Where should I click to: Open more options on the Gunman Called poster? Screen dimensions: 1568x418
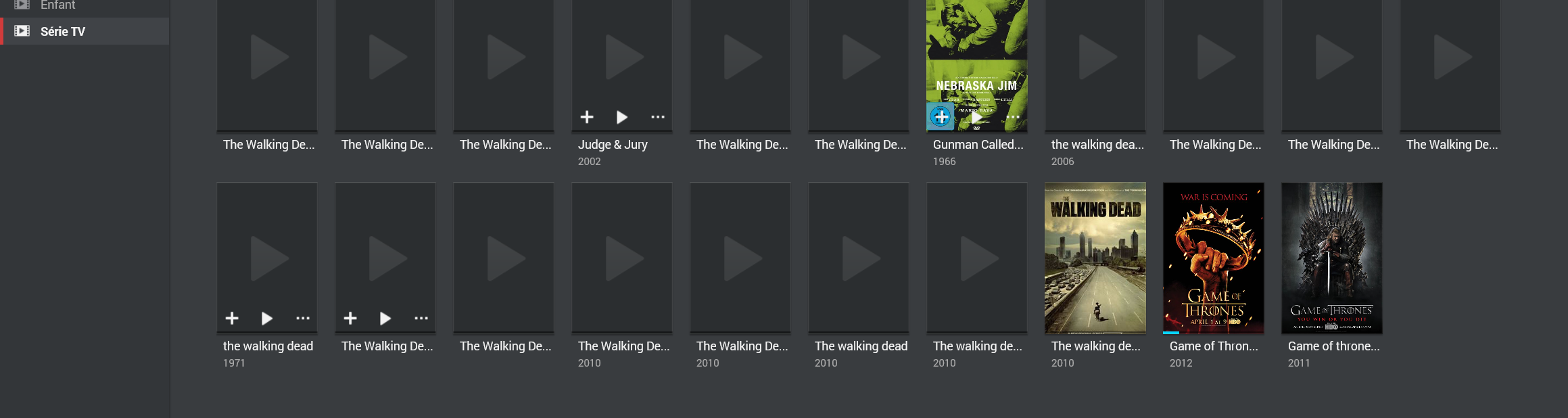point(1012,117)
